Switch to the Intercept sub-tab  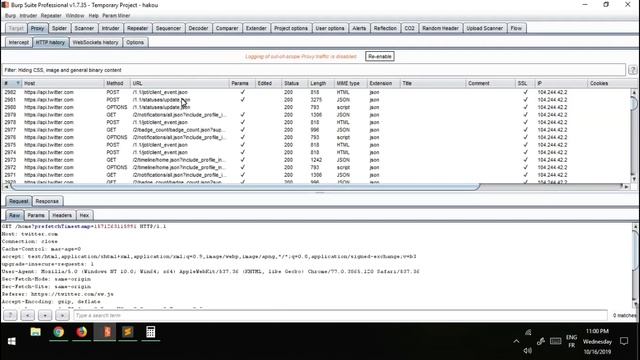click(x=19, y=42)
